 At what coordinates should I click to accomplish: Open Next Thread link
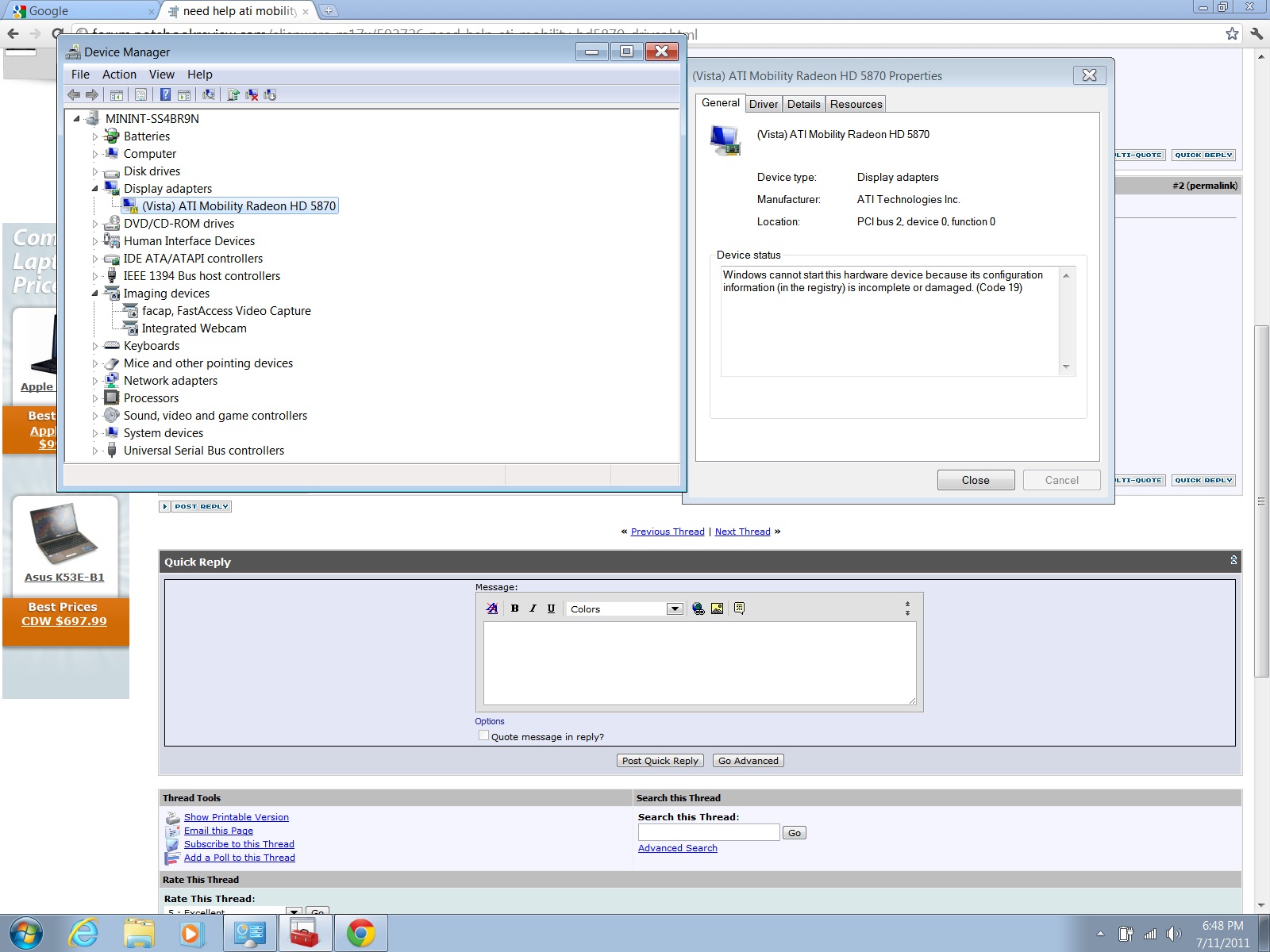743,532
